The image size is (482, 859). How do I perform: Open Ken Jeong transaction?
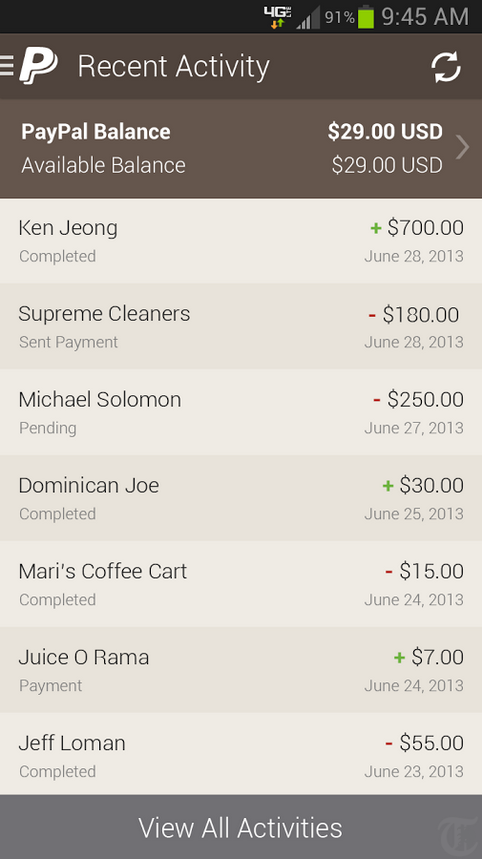pyautogui.click(x=241, y=241)
